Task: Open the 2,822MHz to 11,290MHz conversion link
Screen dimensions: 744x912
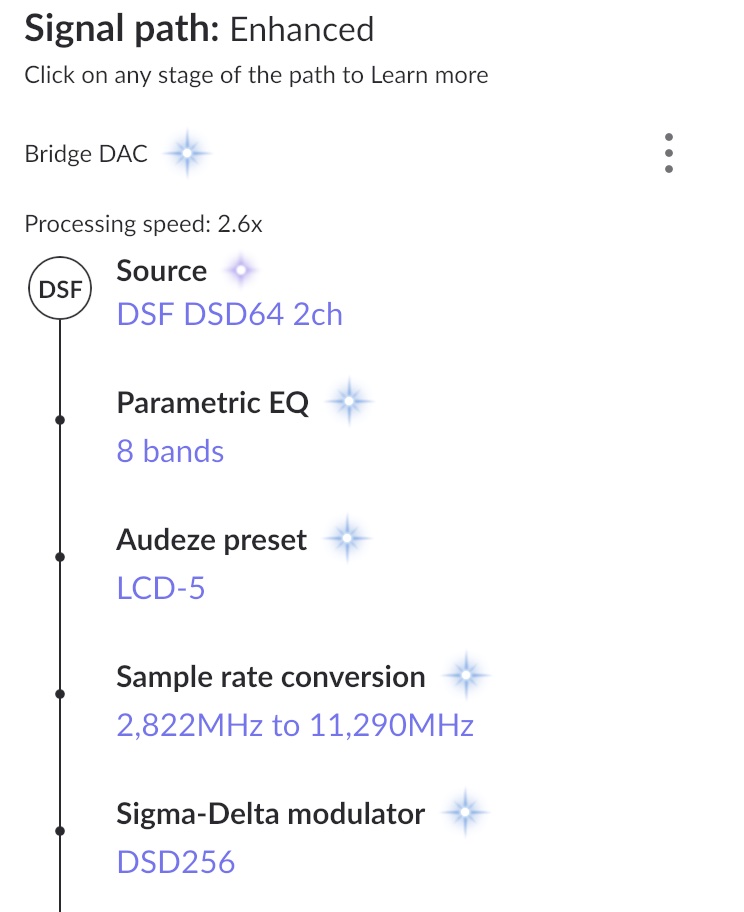Action: coord(295,725)
